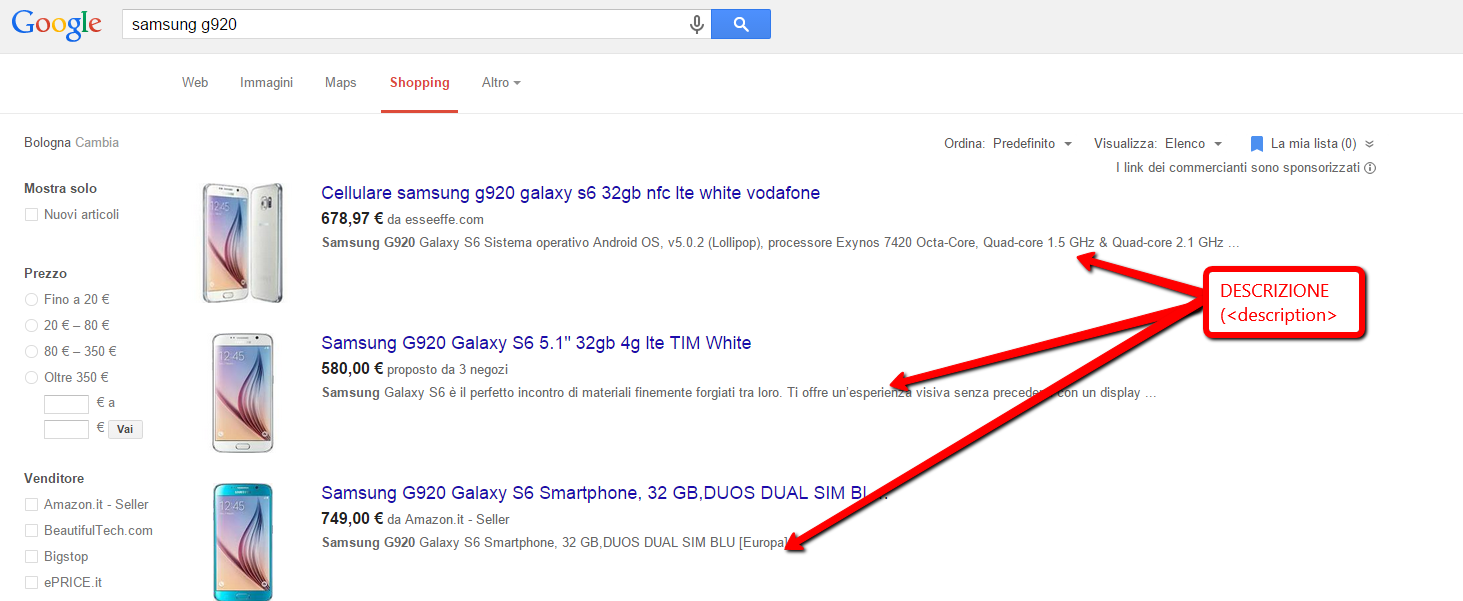
Task: Switch to the Immagini tab
Action: point(266,83)
